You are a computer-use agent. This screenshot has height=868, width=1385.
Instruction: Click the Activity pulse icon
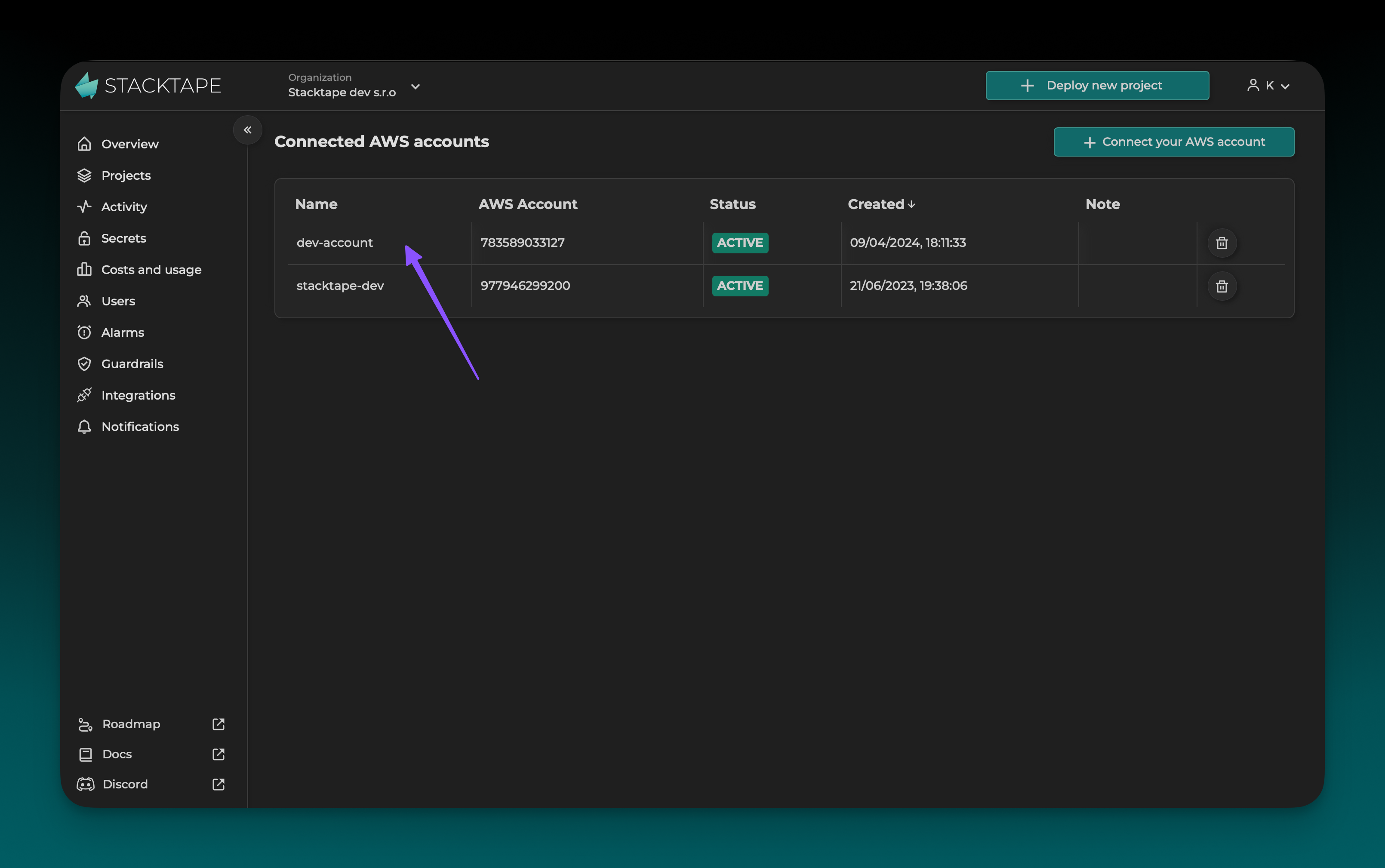pos(84,206)
